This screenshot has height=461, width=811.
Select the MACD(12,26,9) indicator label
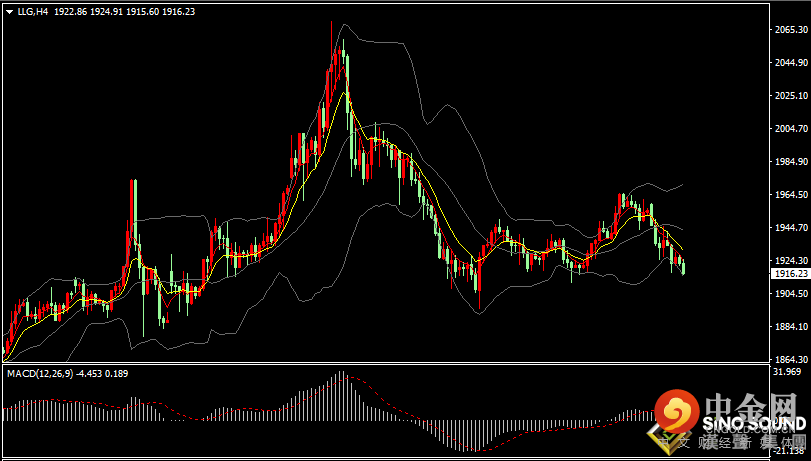(x=40, y=374)
